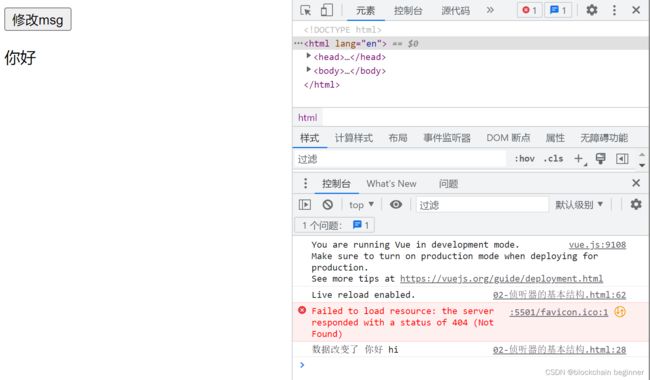This screenshot has width=650, height=380.
Task: Open the 源代码 tab
Action: tap(456, 10)
